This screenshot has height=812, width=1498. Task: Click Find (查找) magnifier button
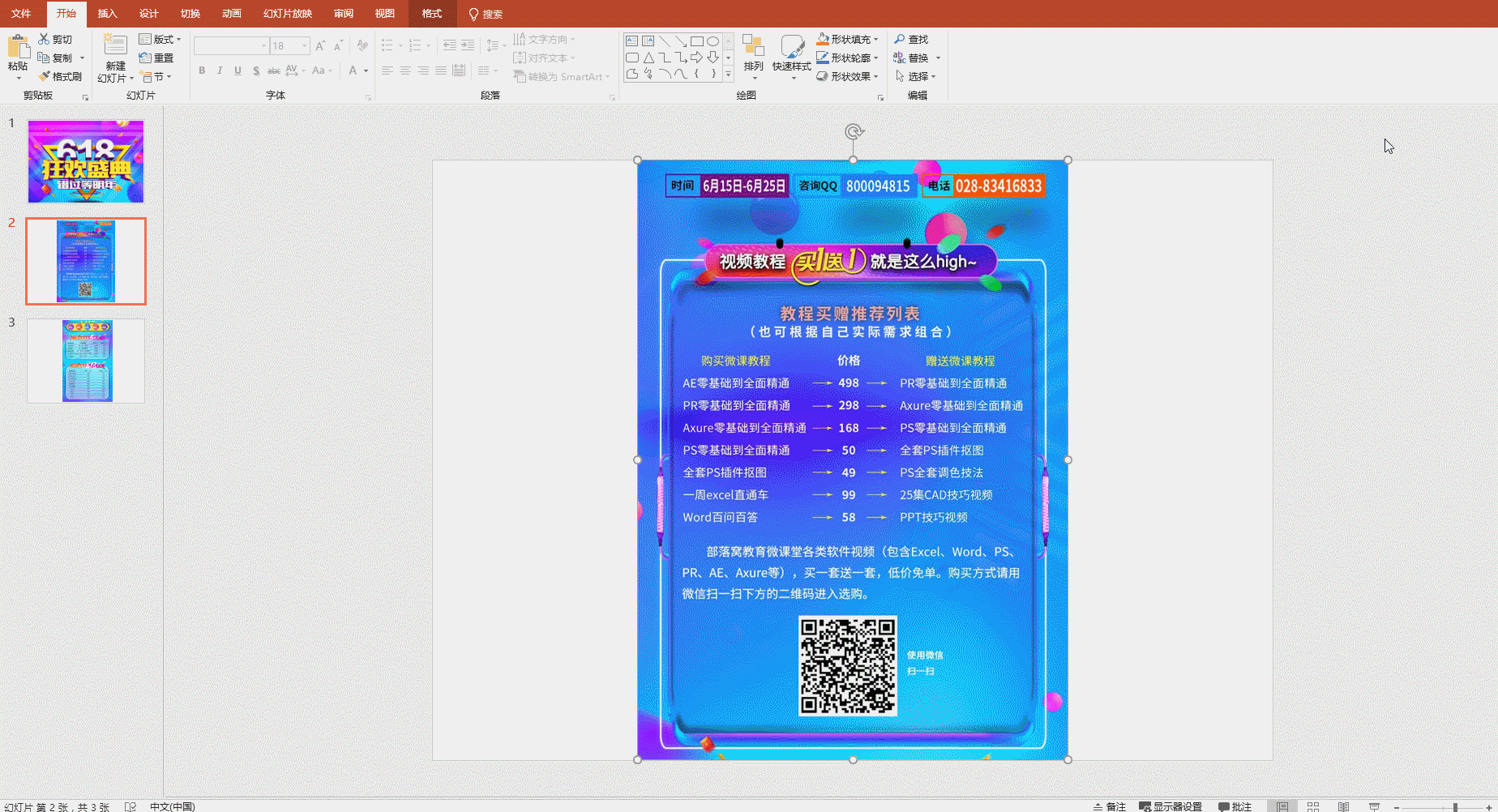pyautogui.click(x=911, y=39)
